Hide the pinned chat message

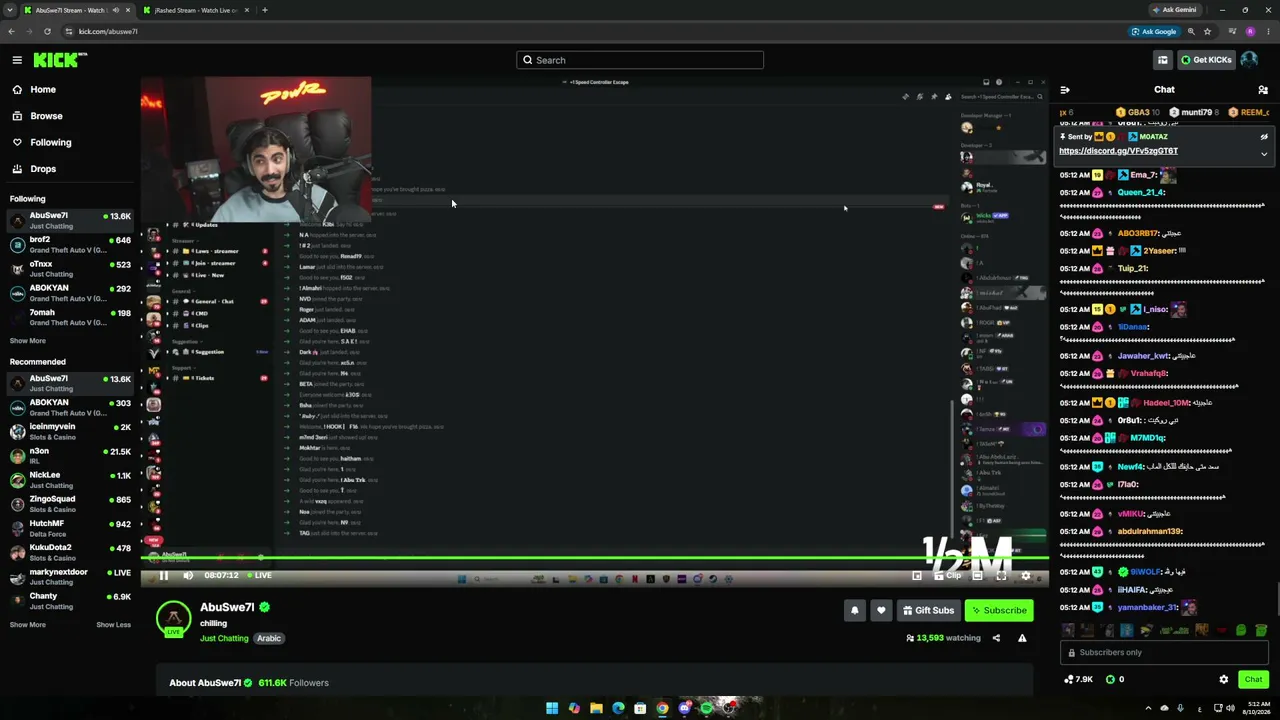pyautogui.click(x=1264, y=137)
